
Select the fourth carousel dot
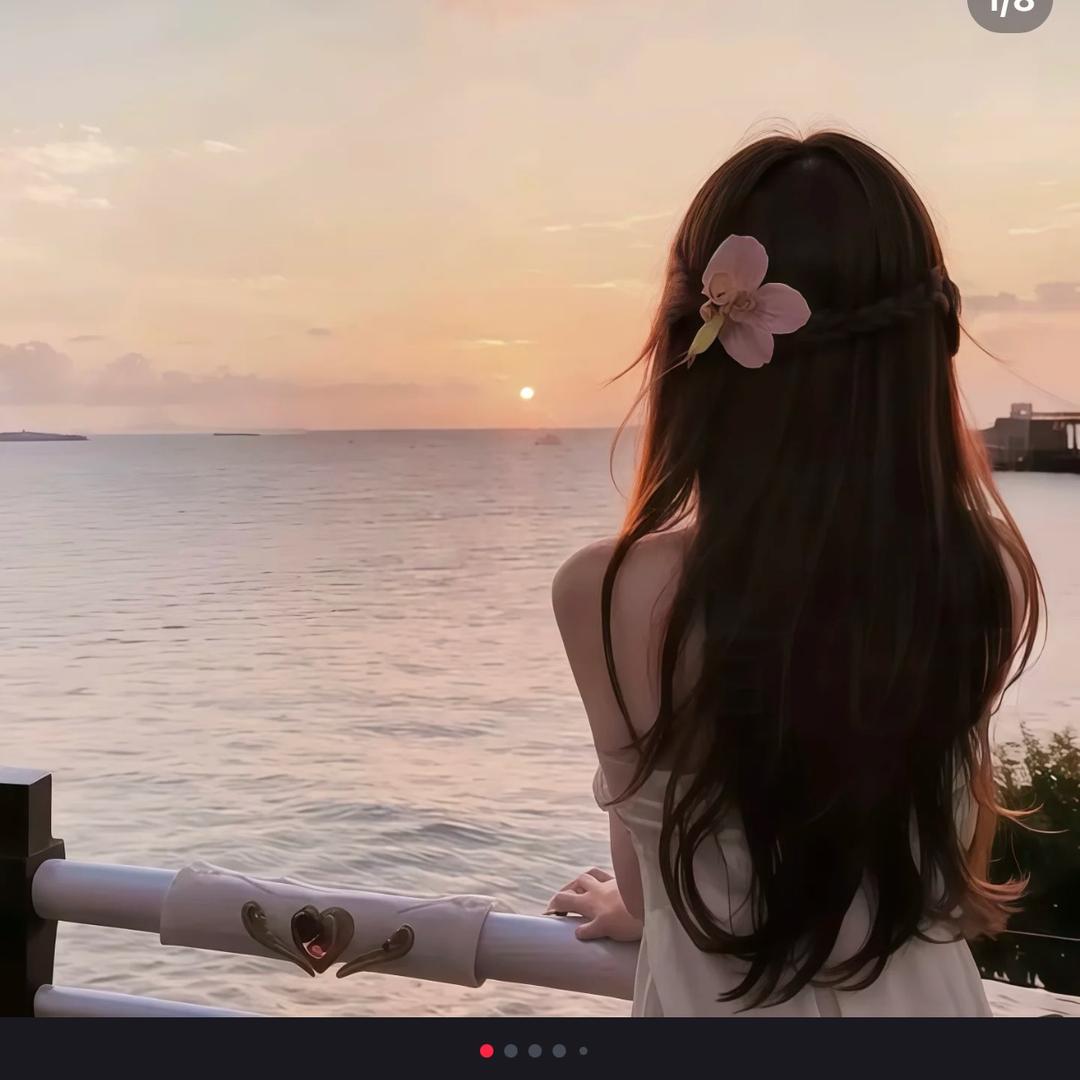tap(559, 1051)
